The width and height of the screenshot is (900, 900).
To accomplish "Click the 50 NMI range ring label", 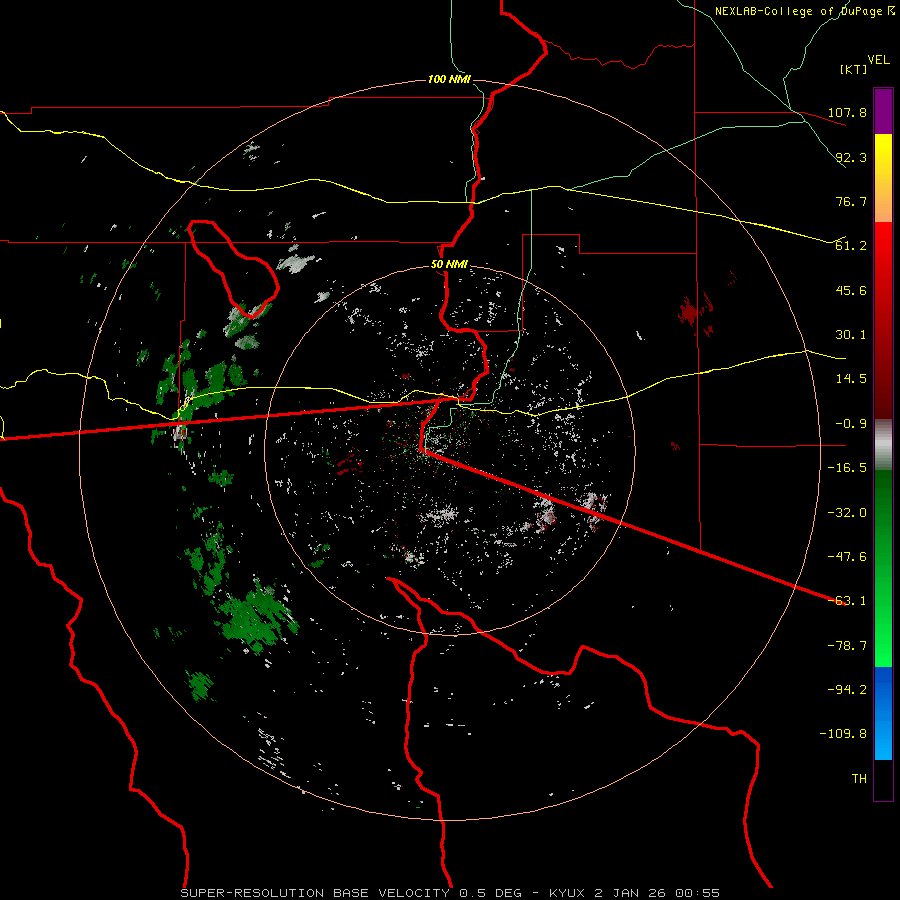I will coord(449,265).
